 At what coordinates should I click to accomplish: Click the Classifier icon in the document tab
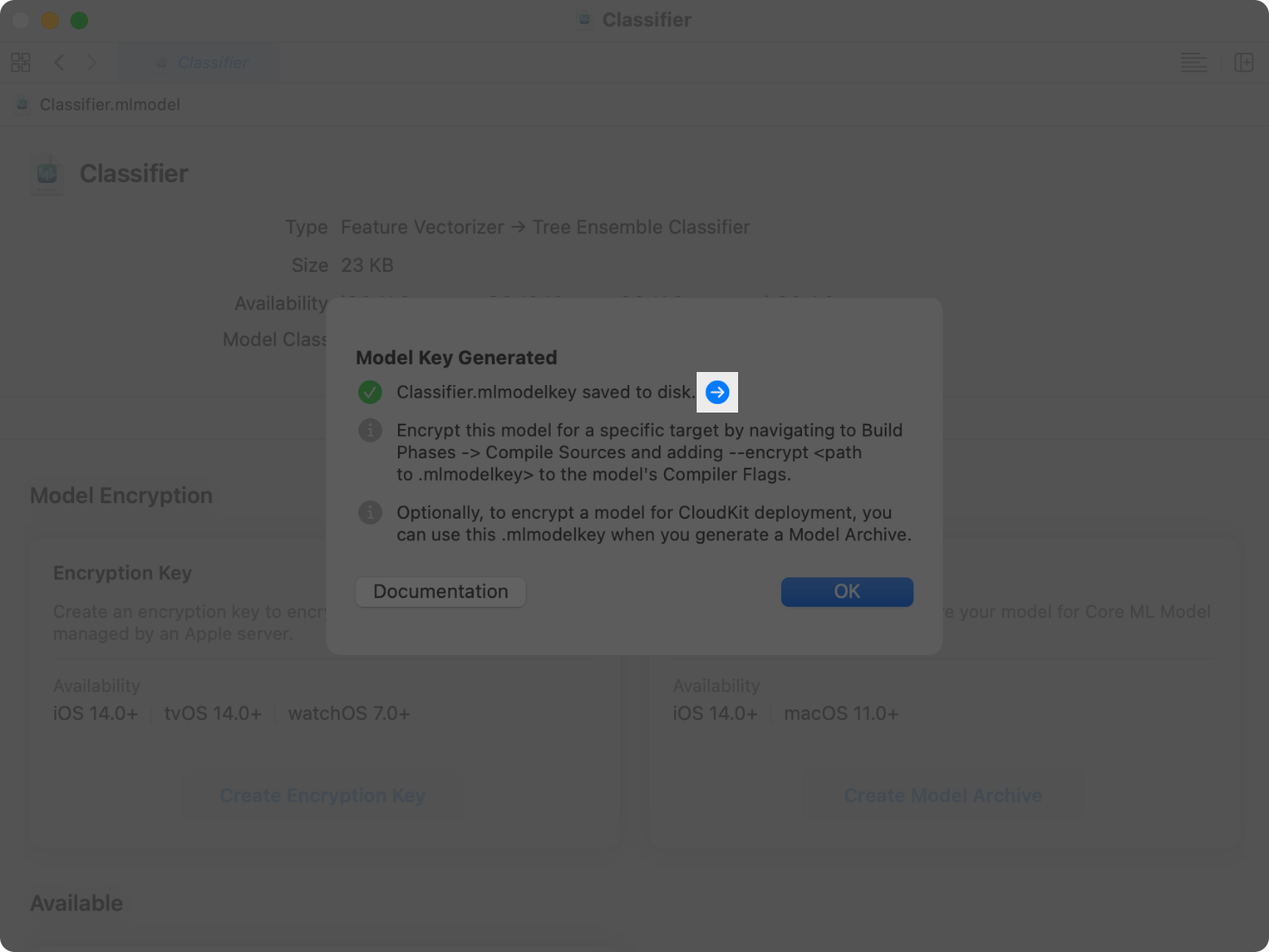point(162,62)
